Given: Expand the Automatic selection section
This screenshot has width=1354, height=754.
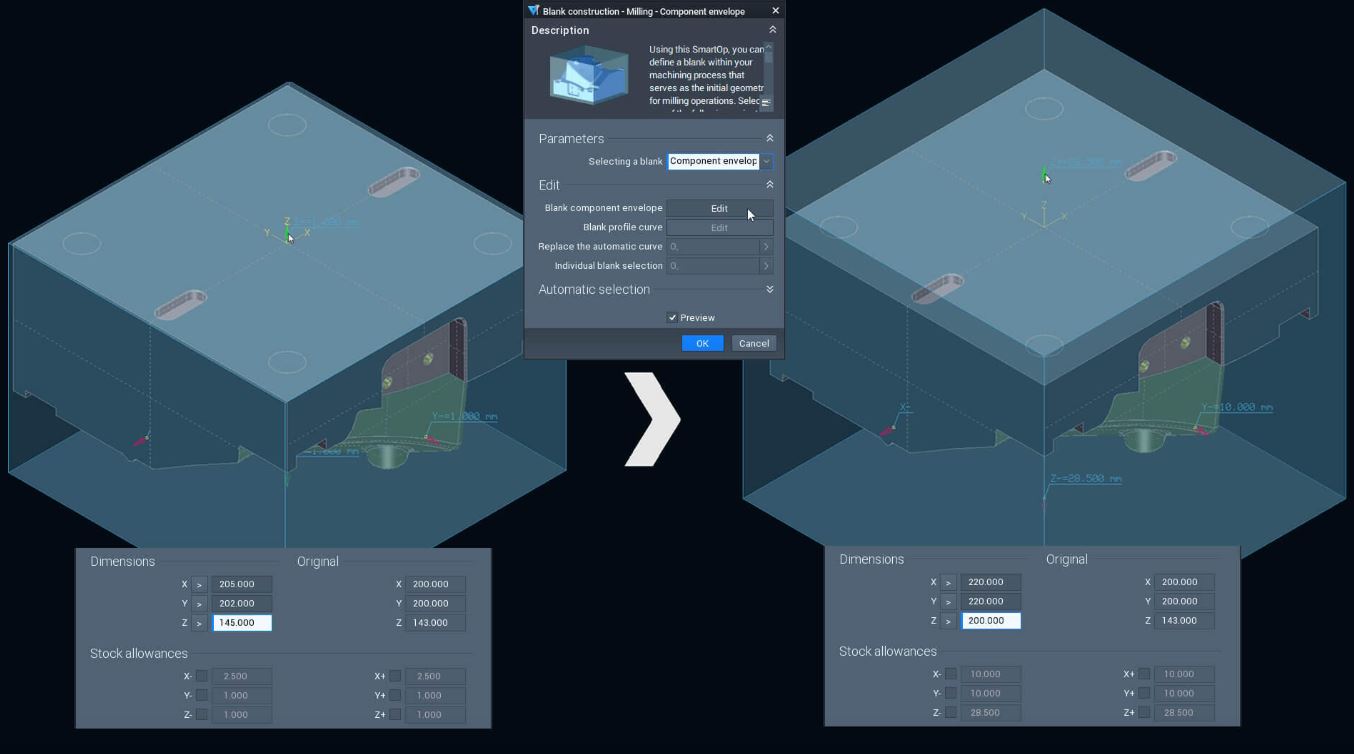Looking at the screenshot, I should click(769, 290).
